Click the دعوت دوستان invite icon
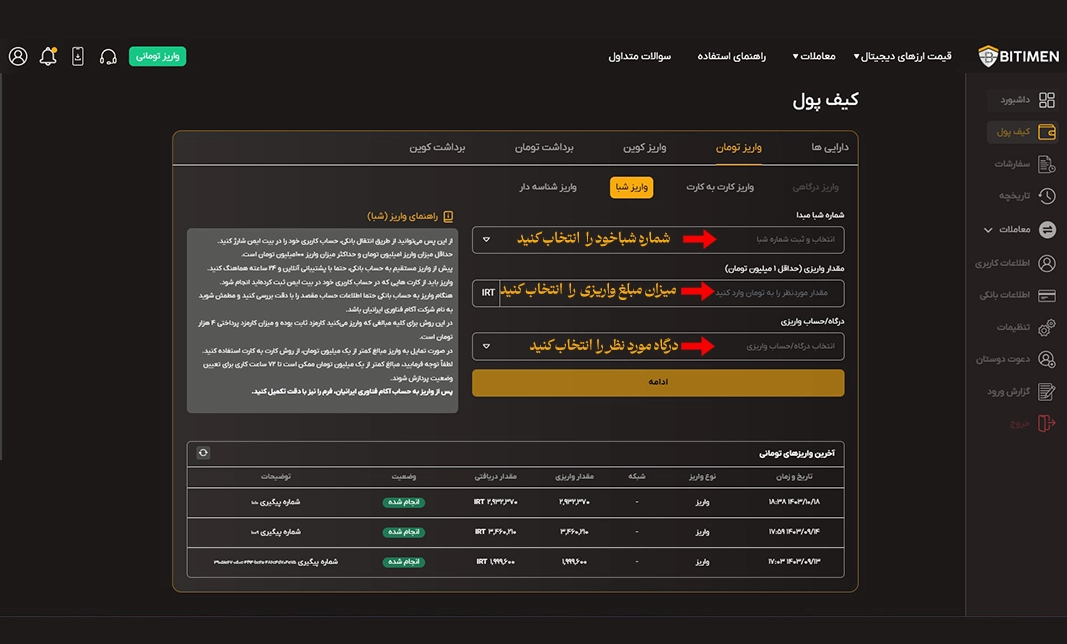Viewport: 1067px width, 644px height. coord(1047,359)
